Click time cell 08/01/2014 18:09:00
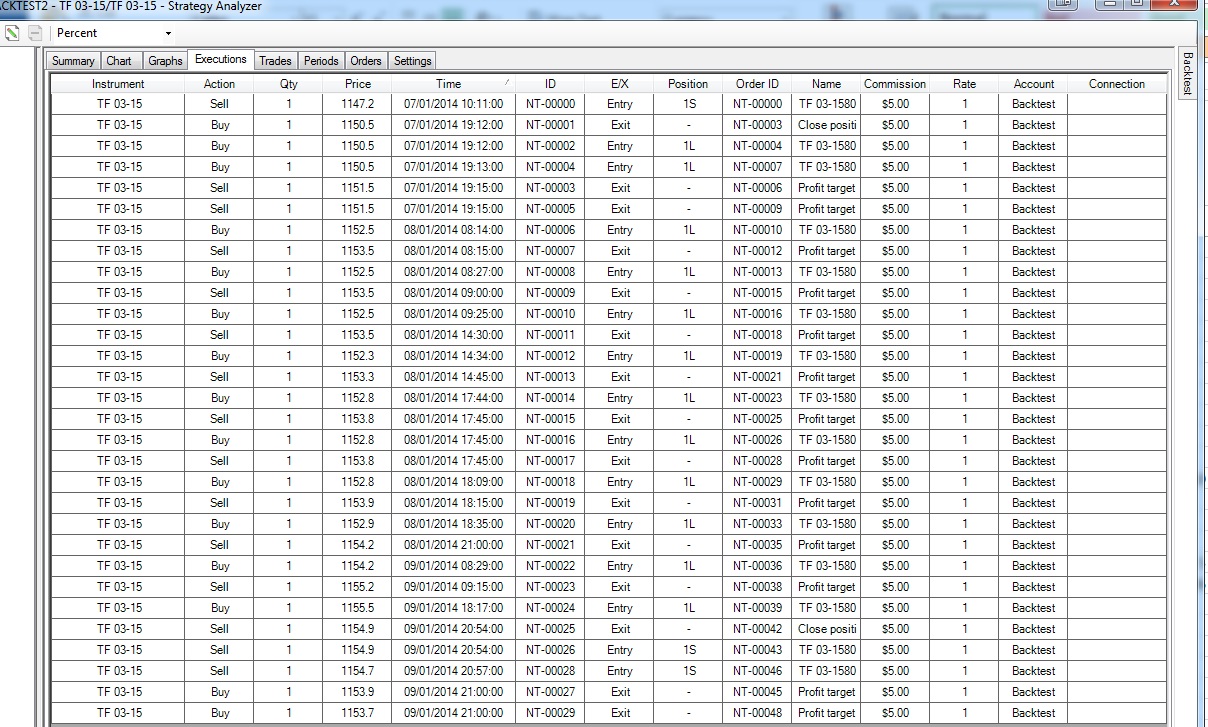This screenshot has height=727, width=1208. click(454, 482)
